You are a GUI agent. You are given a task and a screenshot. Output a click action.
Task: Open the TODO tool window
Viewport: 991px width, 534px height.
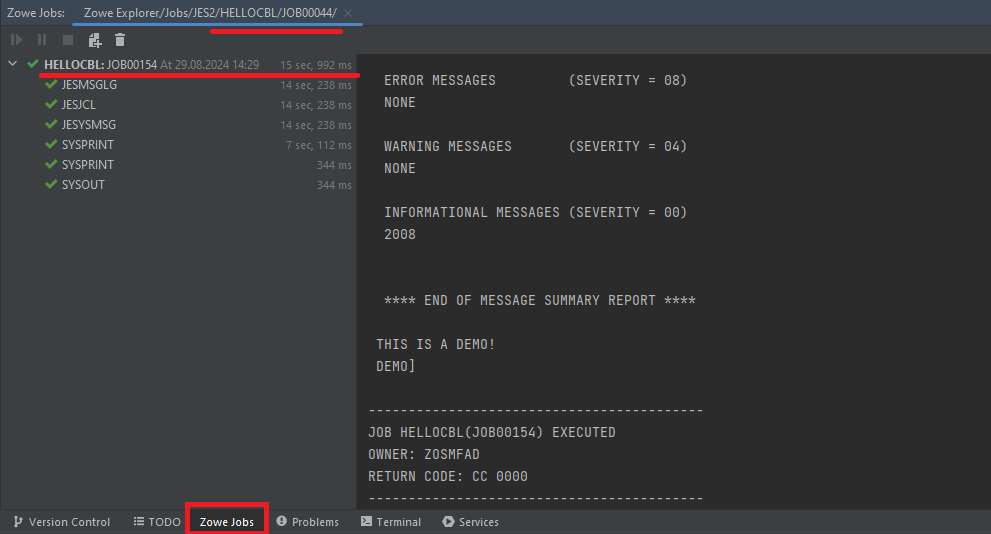pos(157,522)
